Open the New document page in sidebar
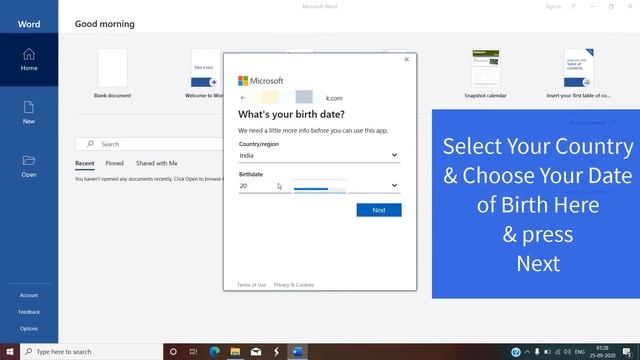 tap(29, 112)
